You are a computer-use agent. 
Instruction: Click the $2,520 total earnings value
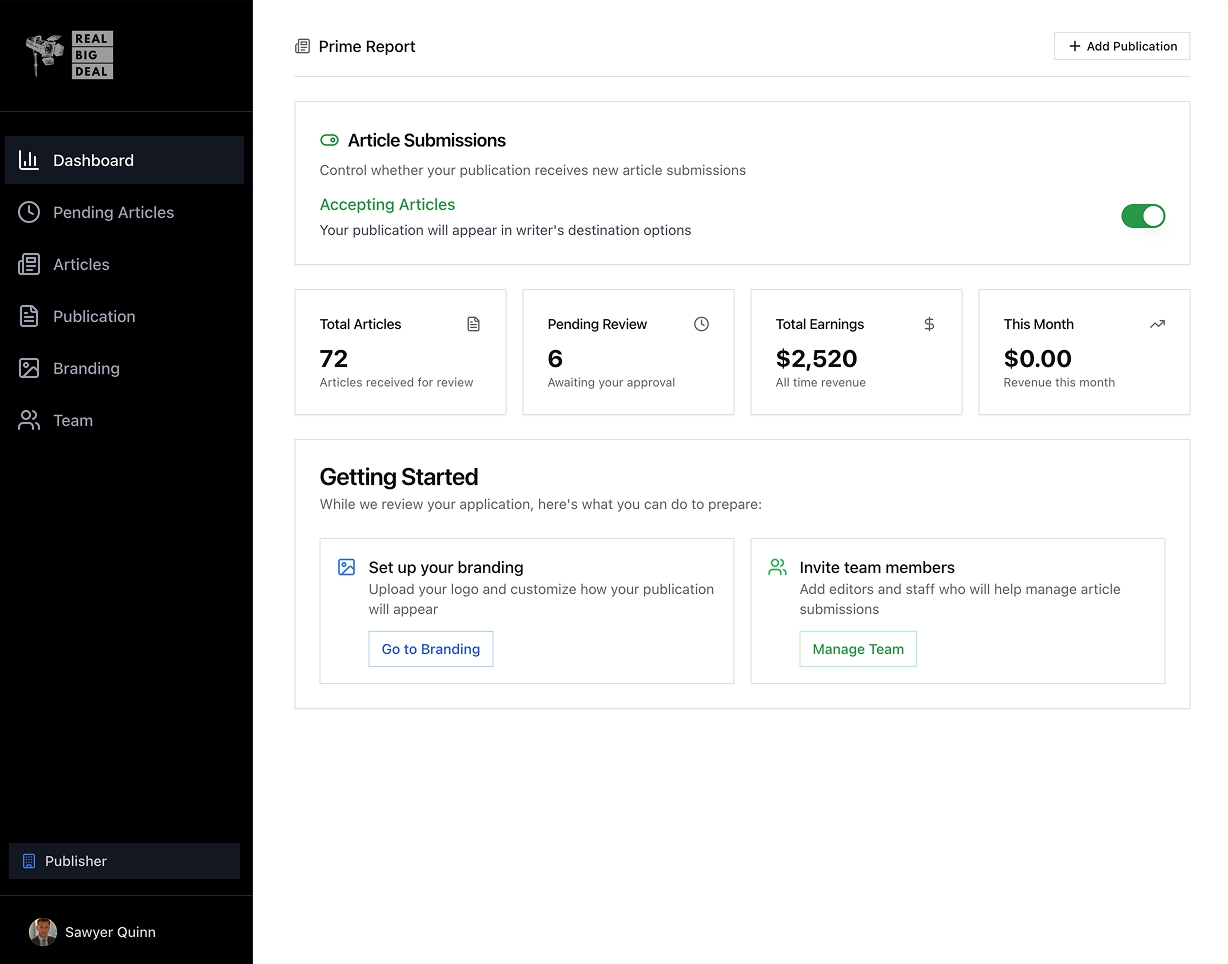817,358
